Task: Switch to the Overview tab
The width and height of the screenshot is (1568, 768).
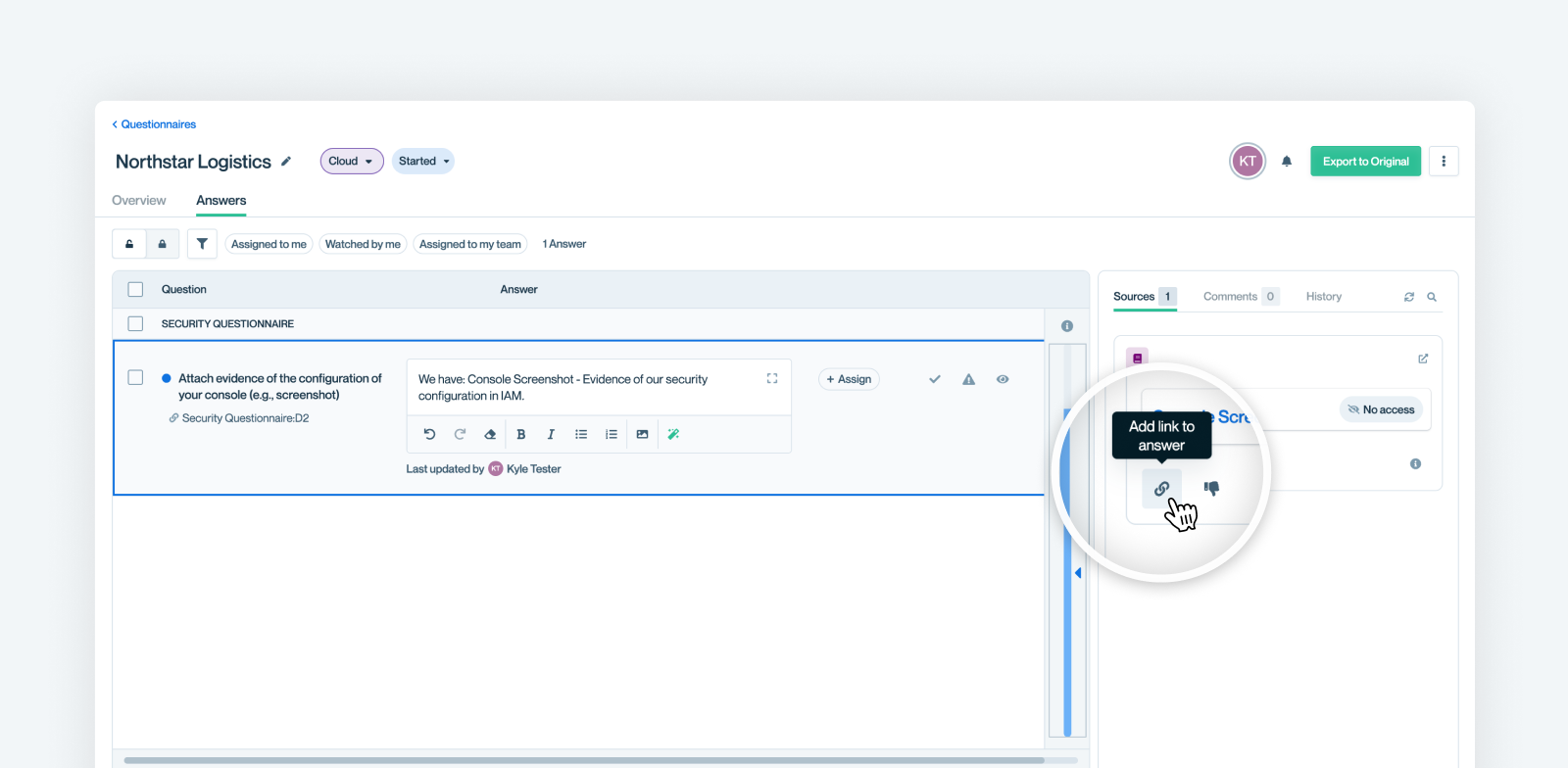Action: coord(139,201)
